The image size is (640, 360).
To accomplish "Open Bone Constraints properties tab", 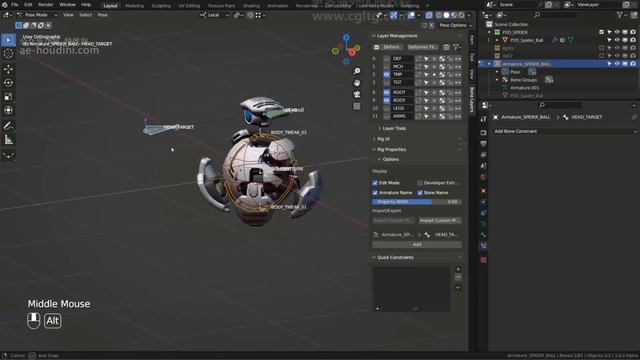I will coord(483,246).
